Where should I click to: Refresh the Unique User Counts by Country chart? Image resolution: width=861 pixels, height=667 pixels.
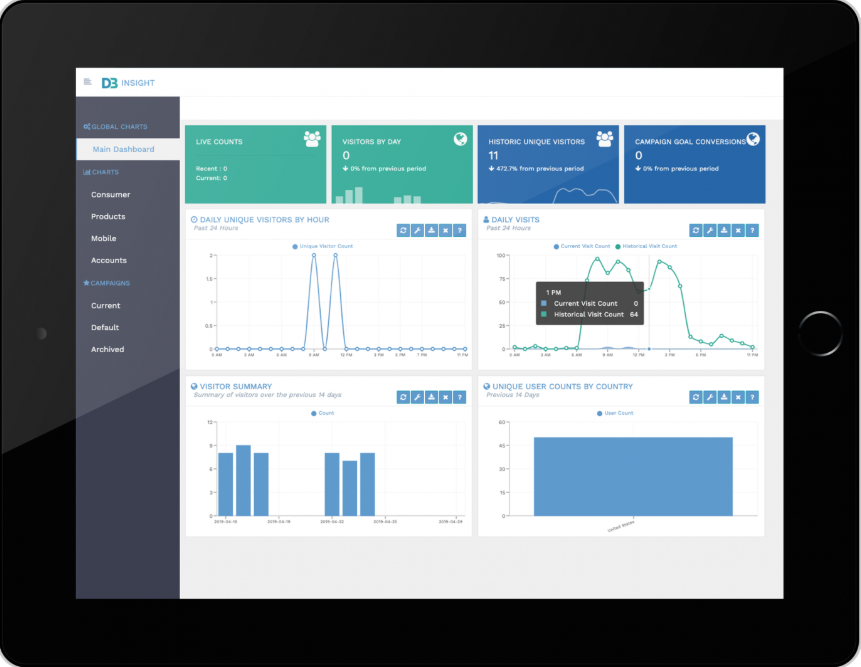696,397
